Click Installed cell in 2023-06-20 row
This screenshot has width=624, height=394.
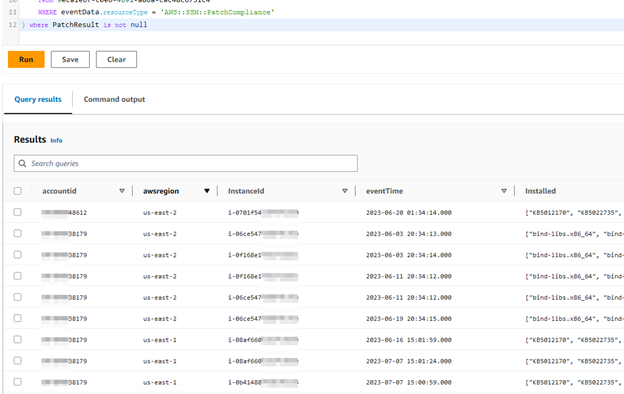(573, 213)
